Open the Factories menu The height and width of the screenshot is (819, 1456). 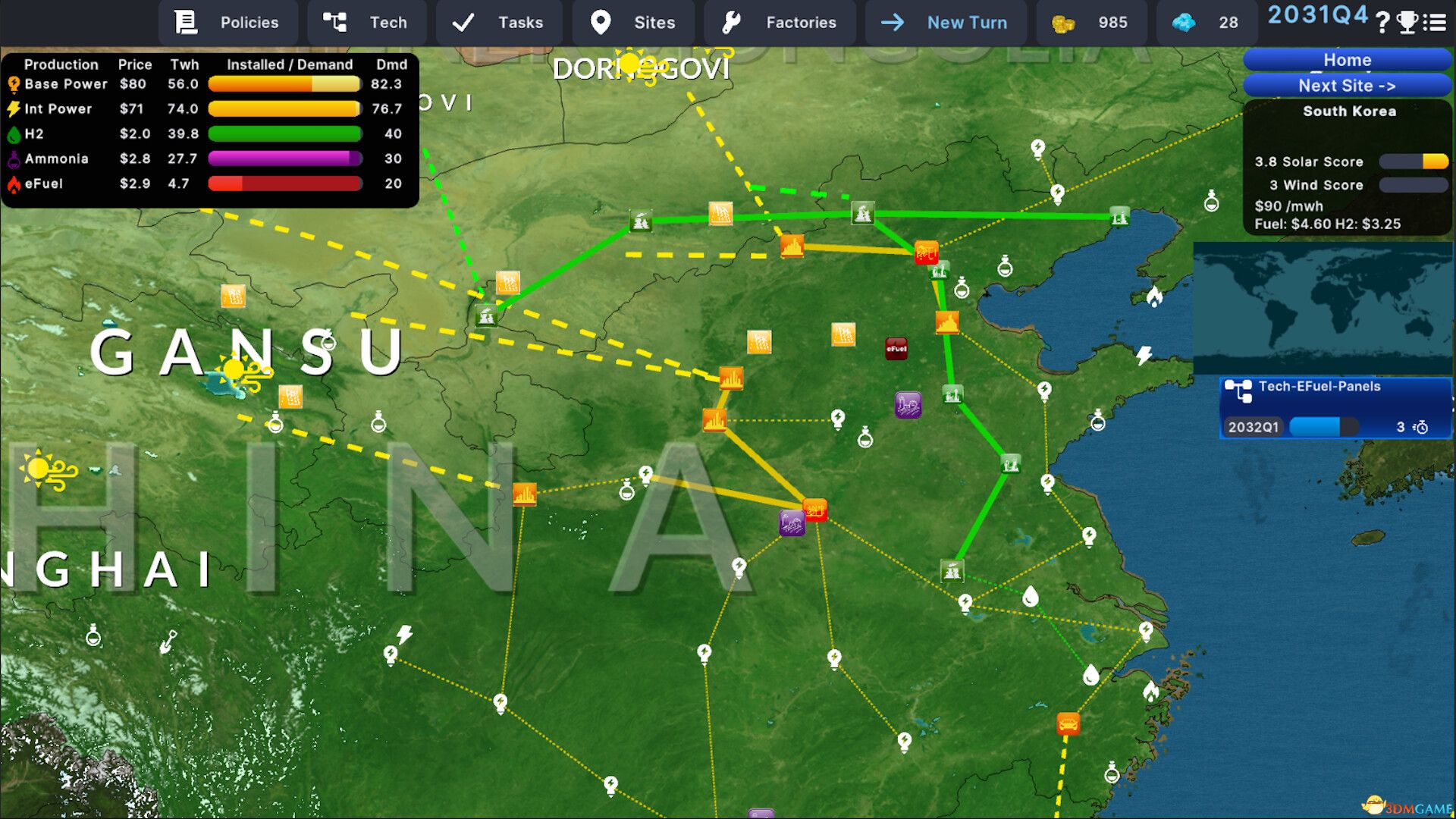click(779, 23)
